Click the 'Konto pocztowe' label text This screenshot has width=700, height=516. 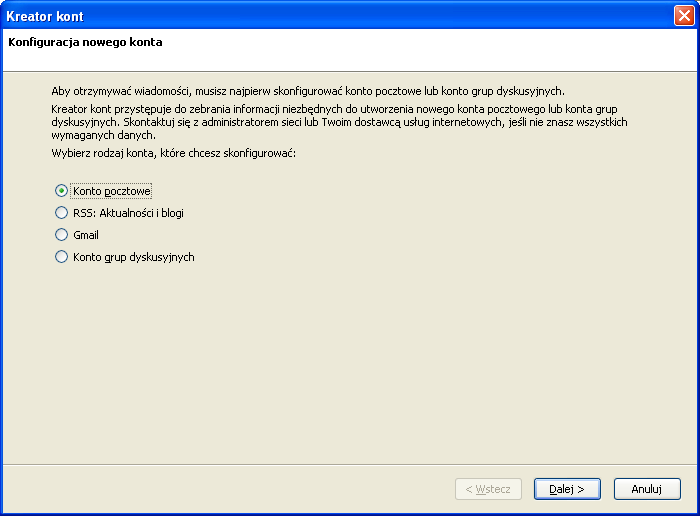point(112,191)
